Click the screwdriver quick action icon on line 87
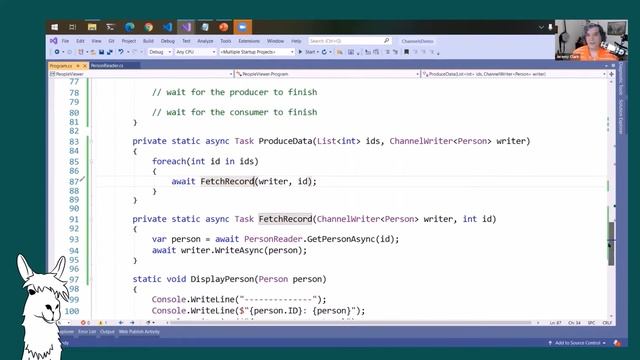 pos(83,179)
